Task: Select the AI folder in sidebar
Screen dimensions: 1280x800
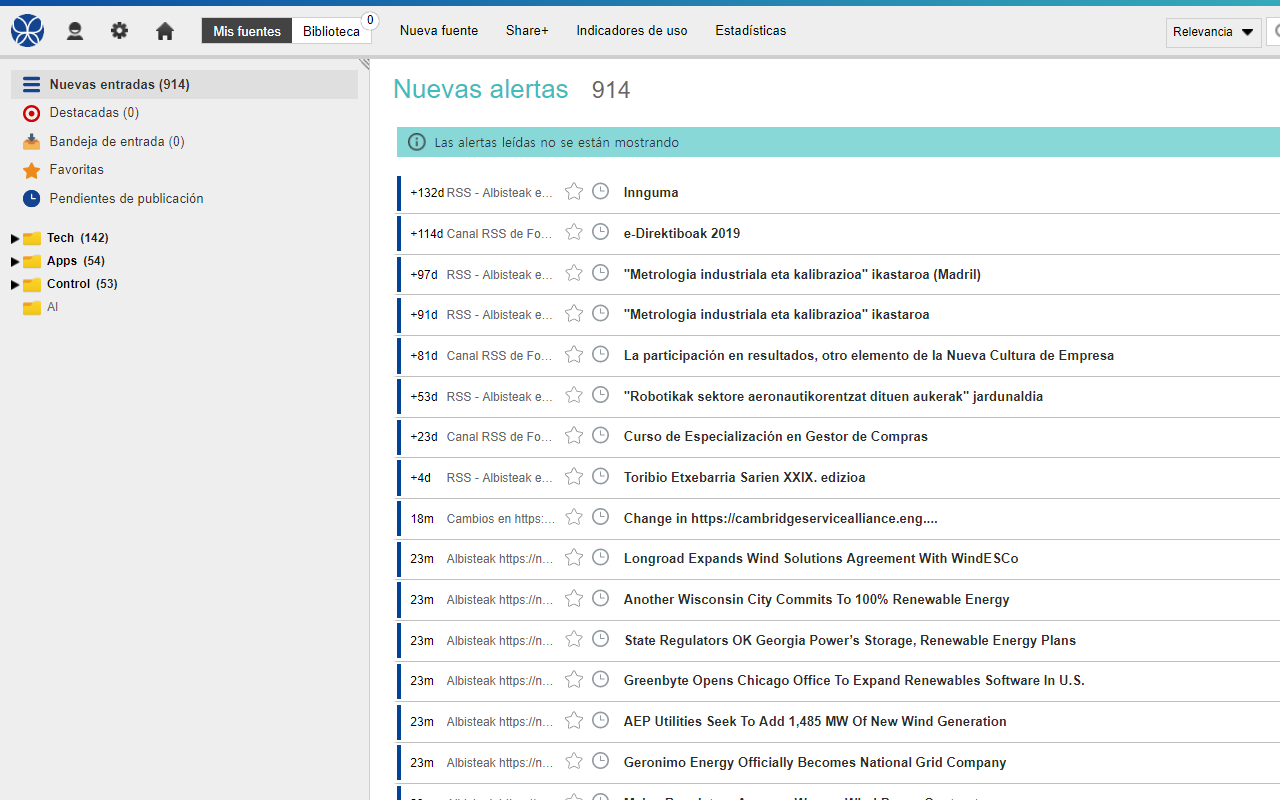Action: [x=52, y=308]
